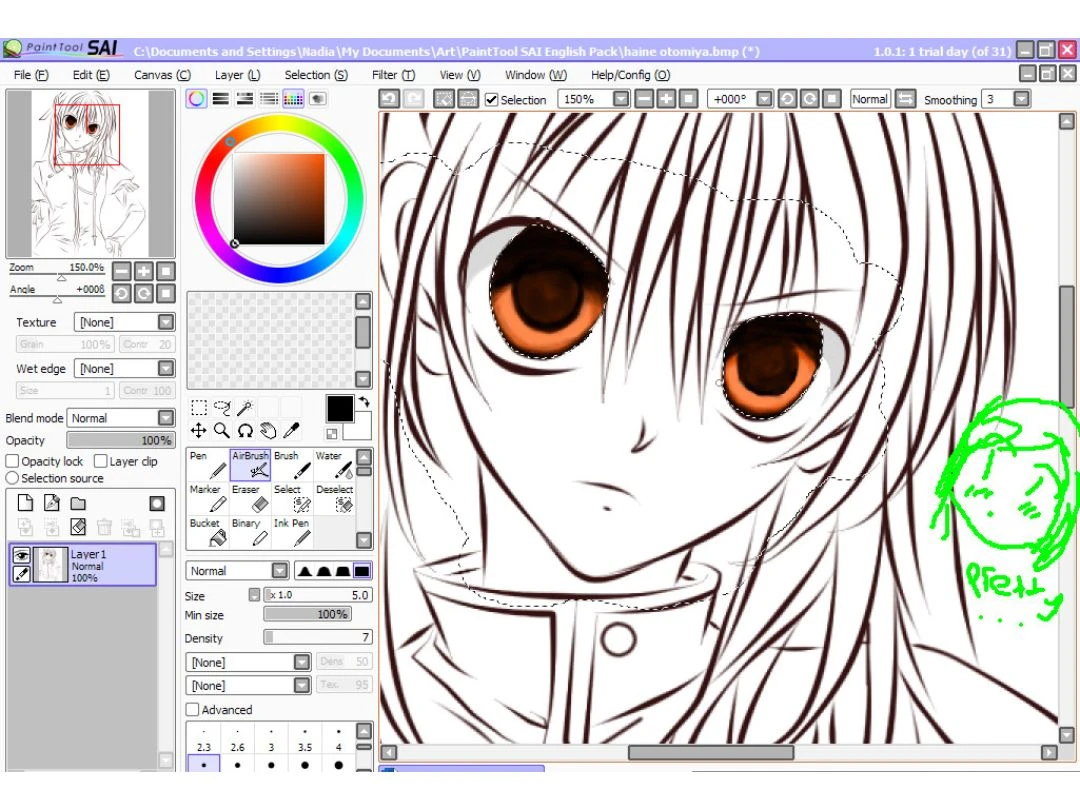Click the layer Opacity slider
Viewport: 1080px width, 810px height.
(x=121, y=440)
